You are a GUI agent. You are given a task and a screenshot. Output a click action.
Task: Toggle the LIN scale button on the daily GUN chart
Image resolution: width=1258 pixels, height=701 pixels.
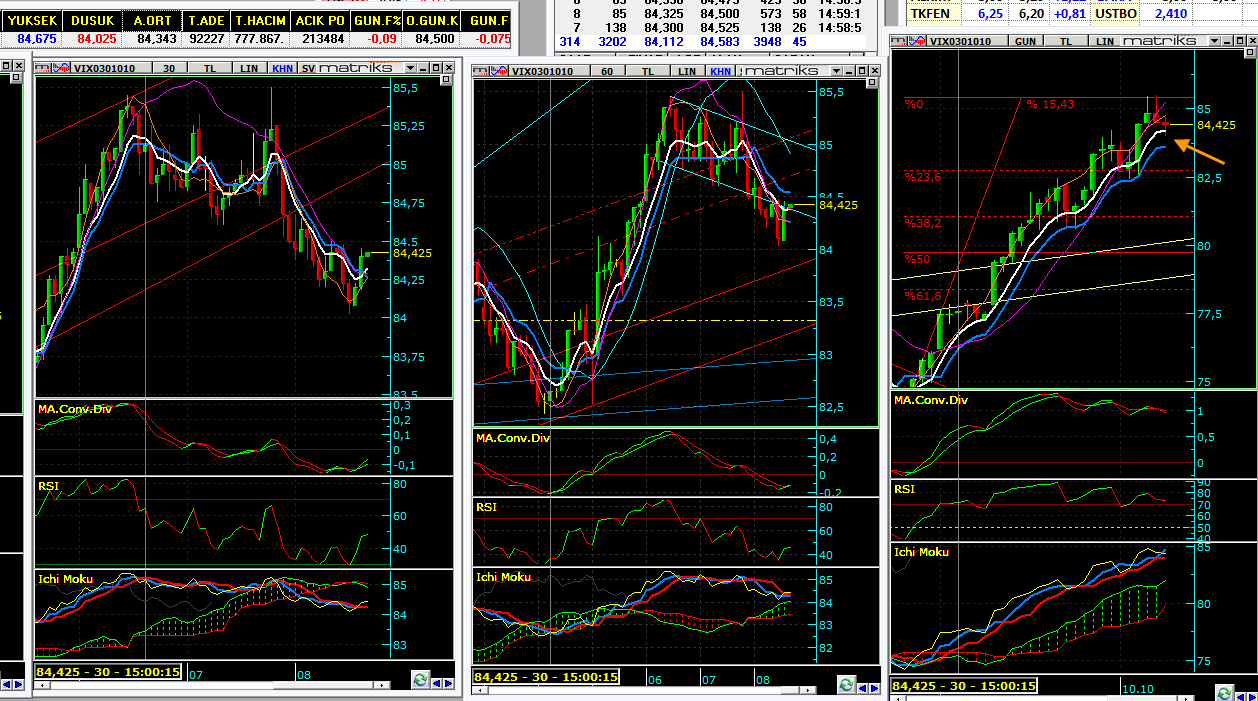(1104, 41)
